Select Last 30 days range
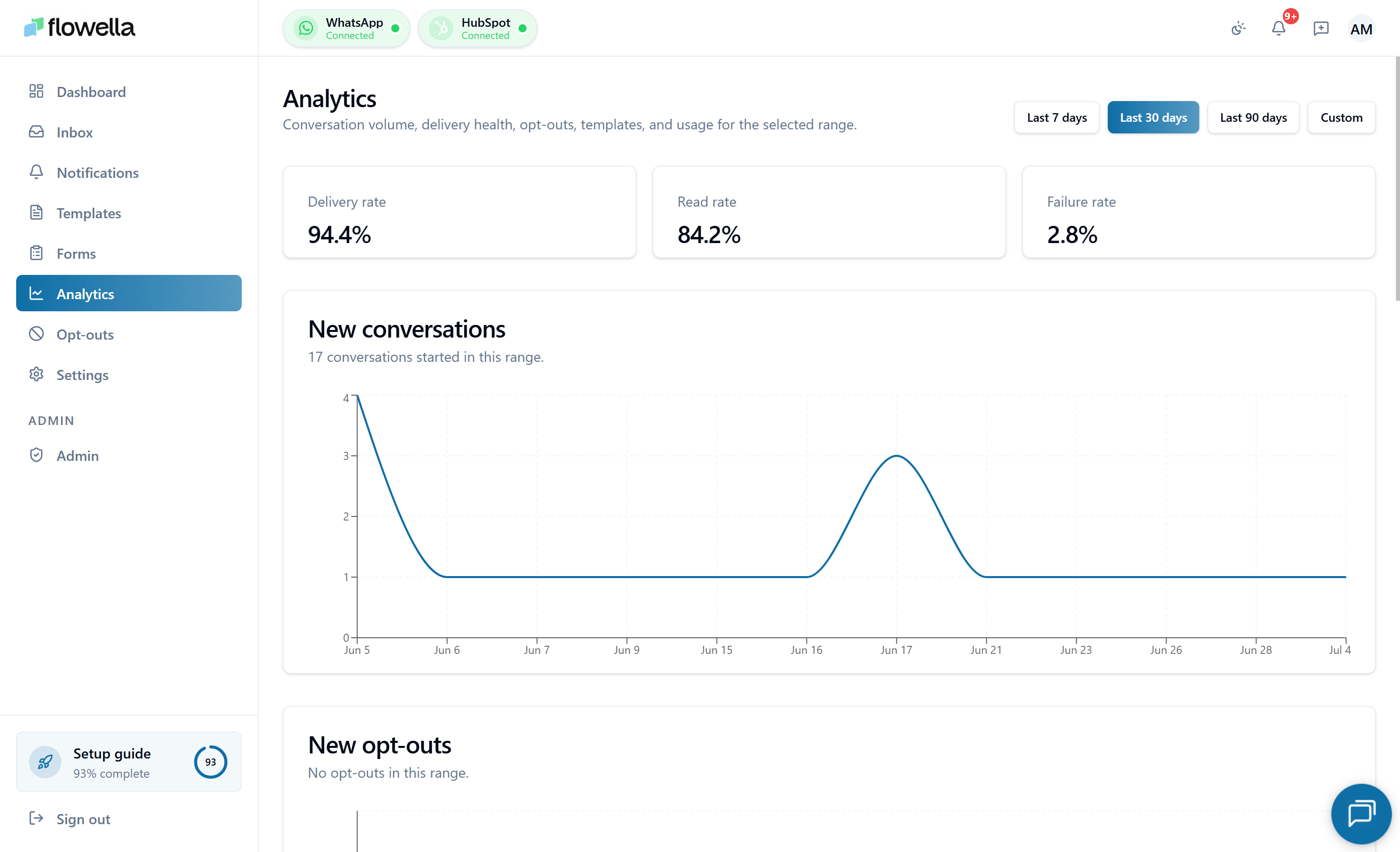This screenshot has width=1400, height=852. pos(1154,117)
